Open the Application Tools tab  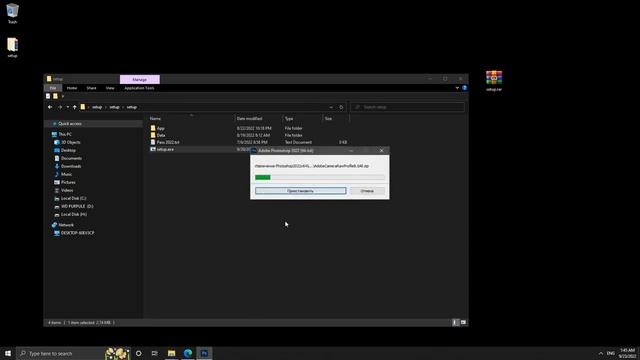click(139, 88)
